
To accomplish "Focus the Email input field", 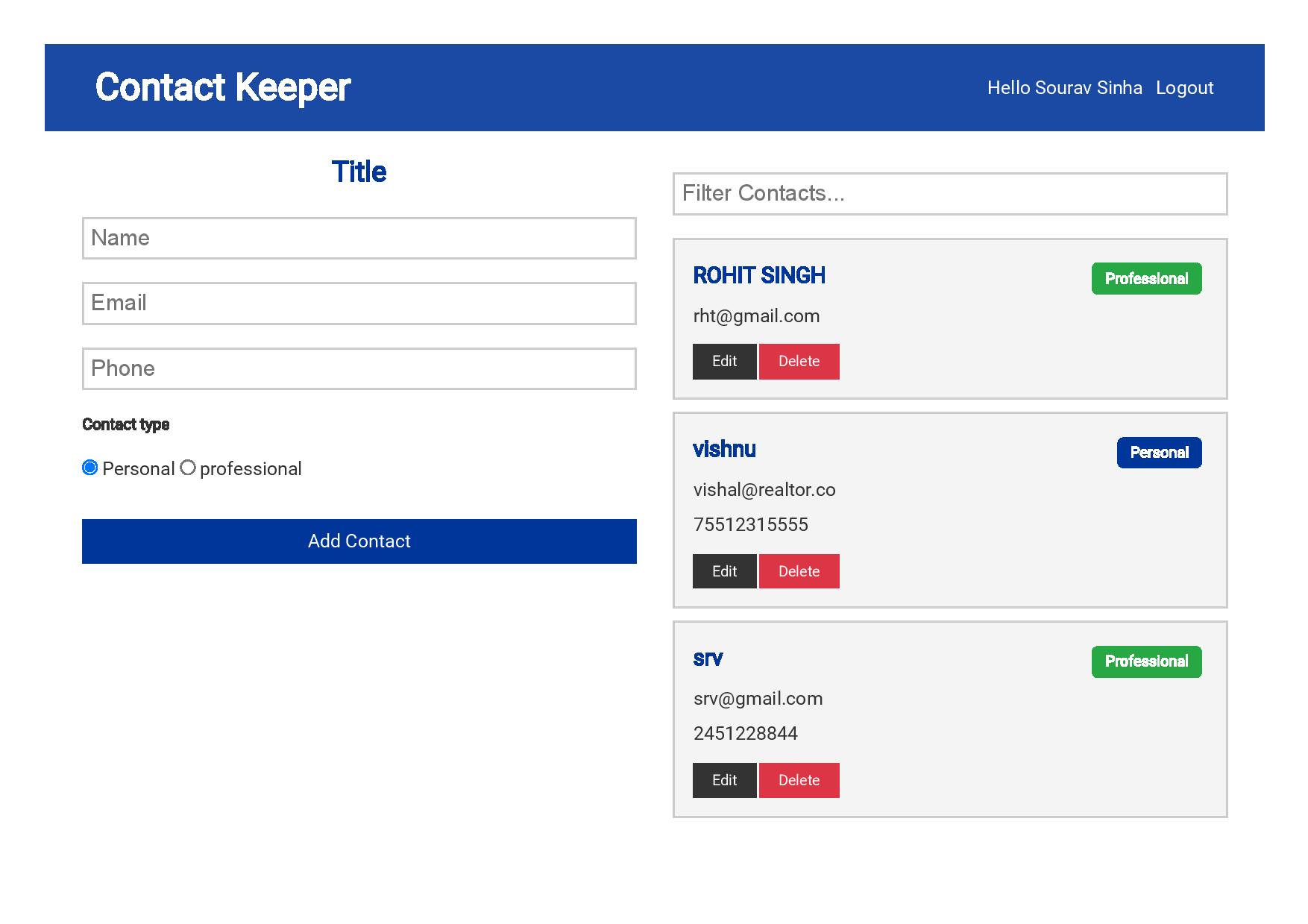I will 359,304.
